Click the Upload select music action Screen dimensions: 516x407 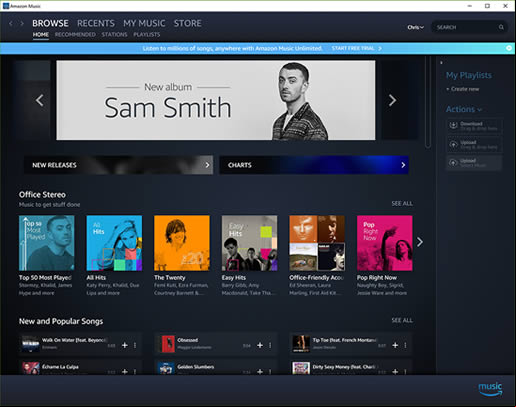tap(474, 163)
